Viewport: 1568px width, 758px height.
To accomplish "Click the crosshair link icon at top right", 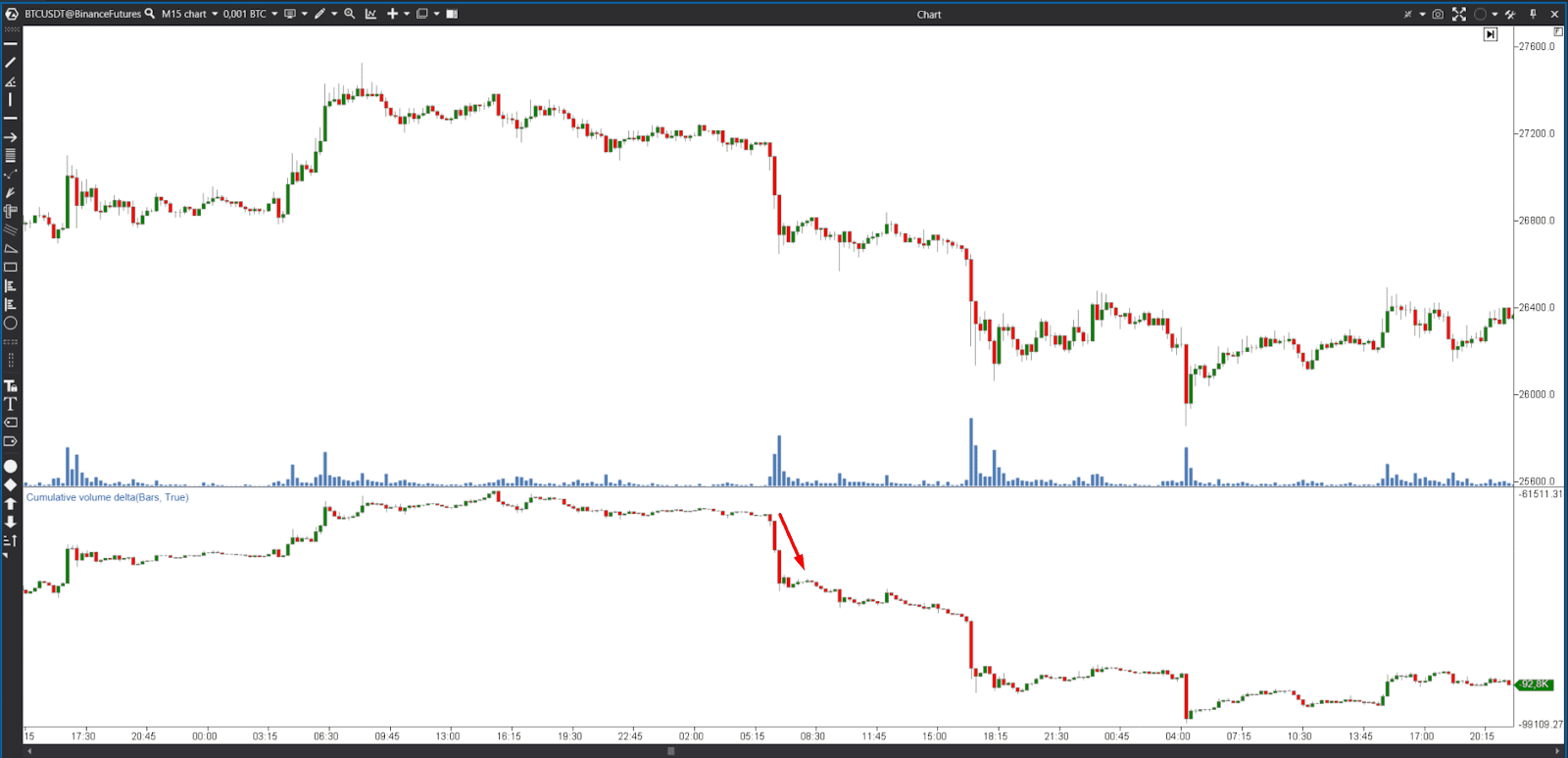I will (1408, 14).
